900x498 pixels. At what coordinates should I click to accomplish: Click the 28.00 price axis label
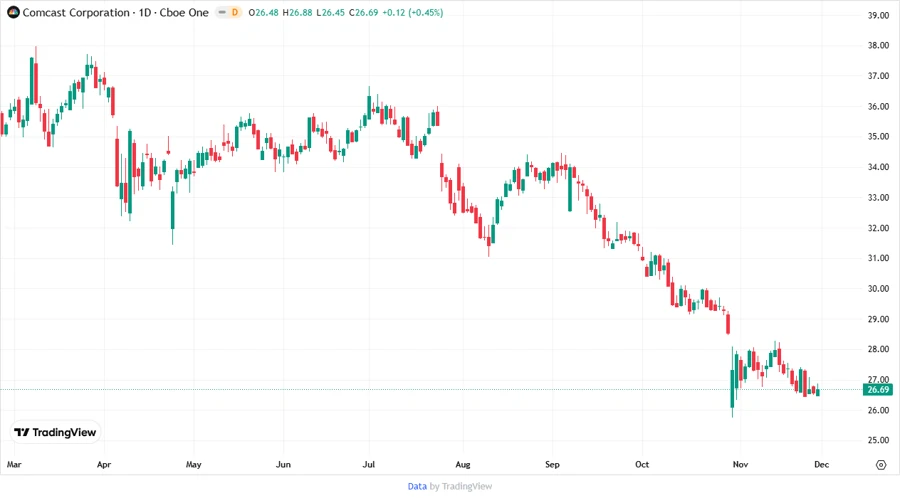pyautogui.click(x=878, y=349)
